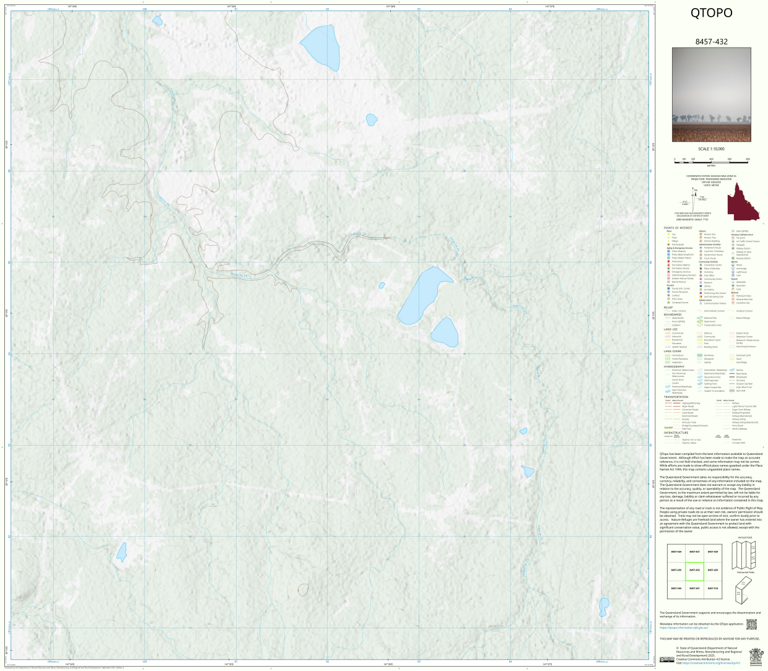Click the Queensland state locator map
This screenshot has width=768, height=671.
coord(743,201)
